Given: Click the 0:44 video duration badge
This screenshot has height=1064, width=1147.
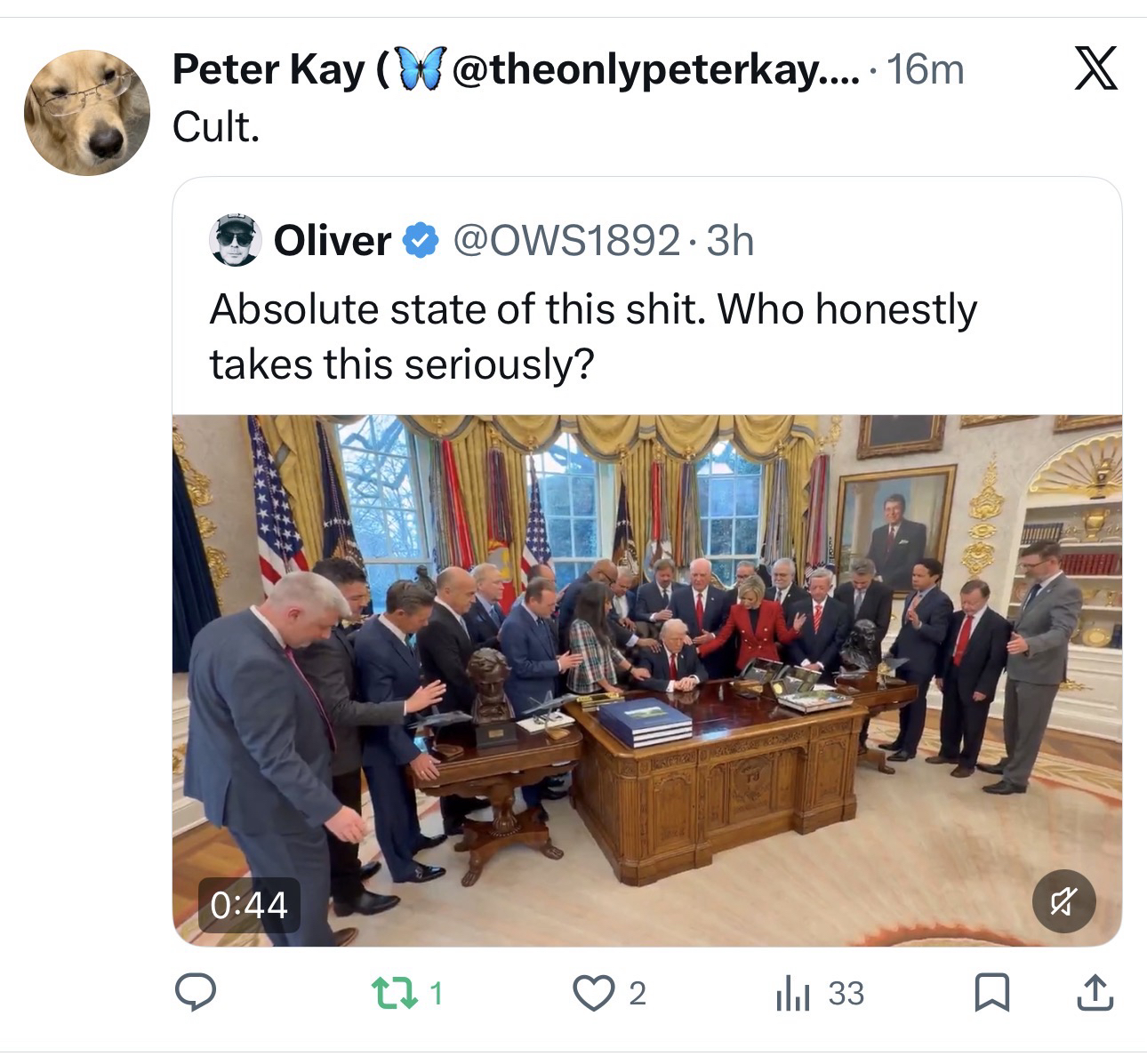Looking at the screenshot, I should click(x=249, y=905).
